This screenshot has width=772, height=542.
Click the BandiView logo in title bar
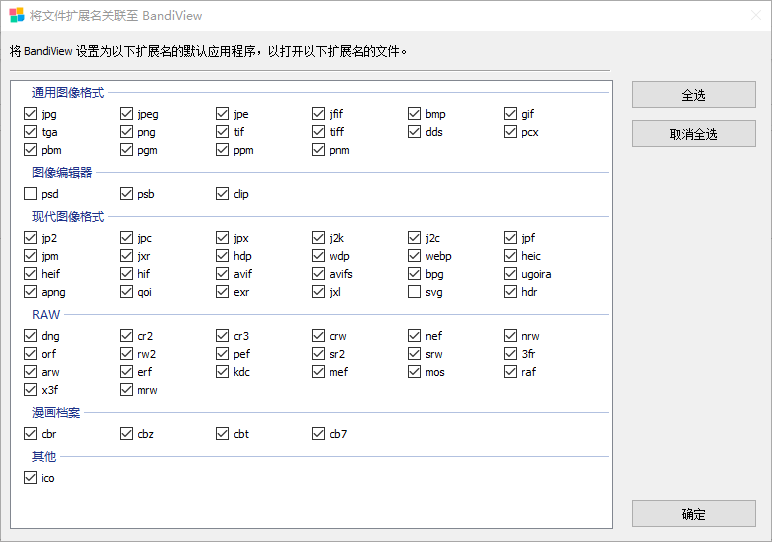coord(16,15)
